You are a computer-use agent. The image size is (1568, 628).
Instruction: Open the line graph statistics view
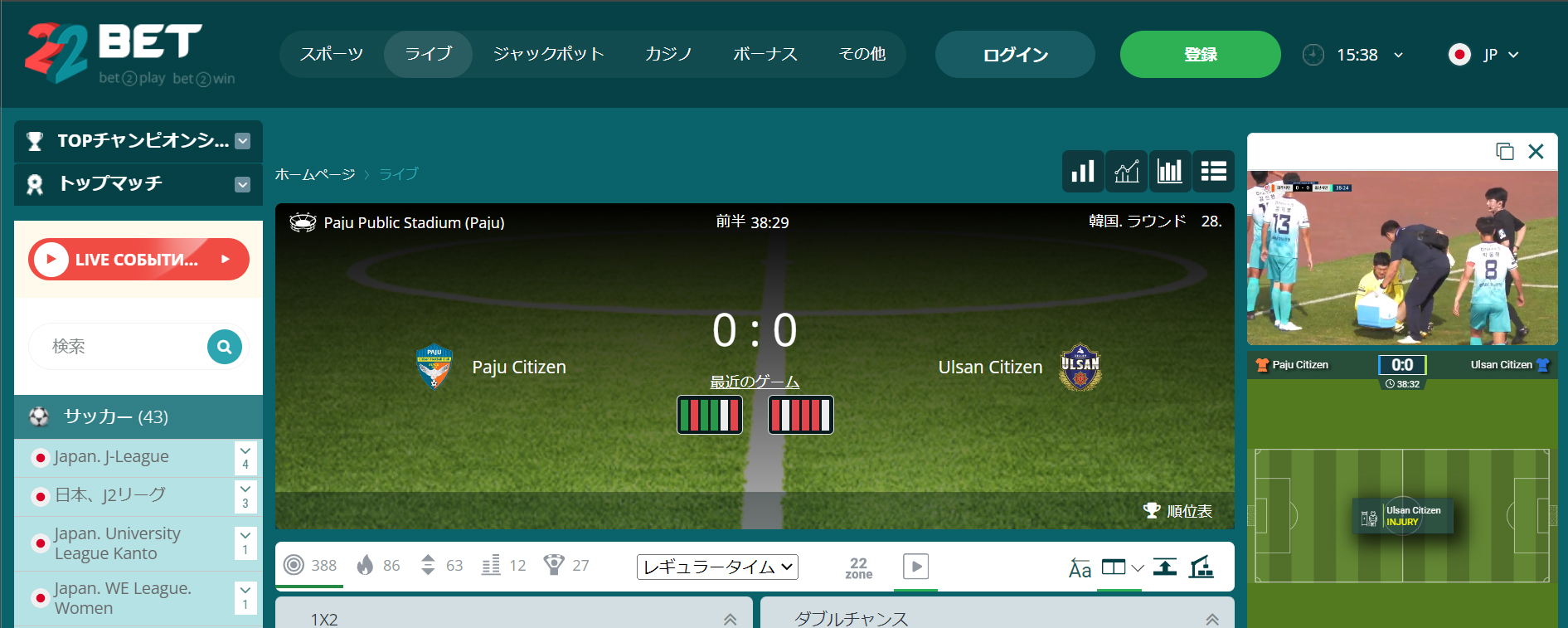click(x=1127, y=171)
